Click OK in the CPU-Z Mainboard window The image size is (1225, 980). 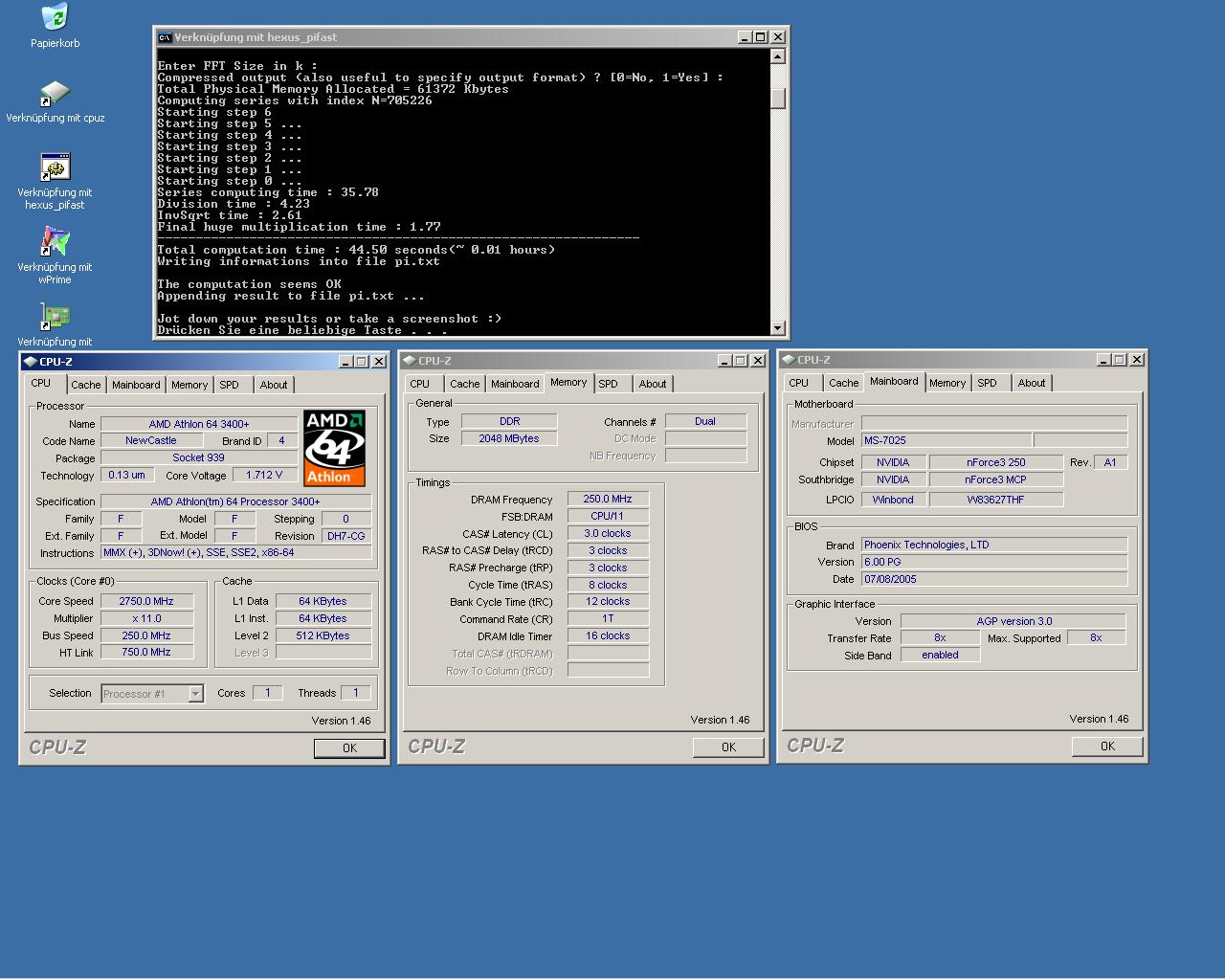1107,746
